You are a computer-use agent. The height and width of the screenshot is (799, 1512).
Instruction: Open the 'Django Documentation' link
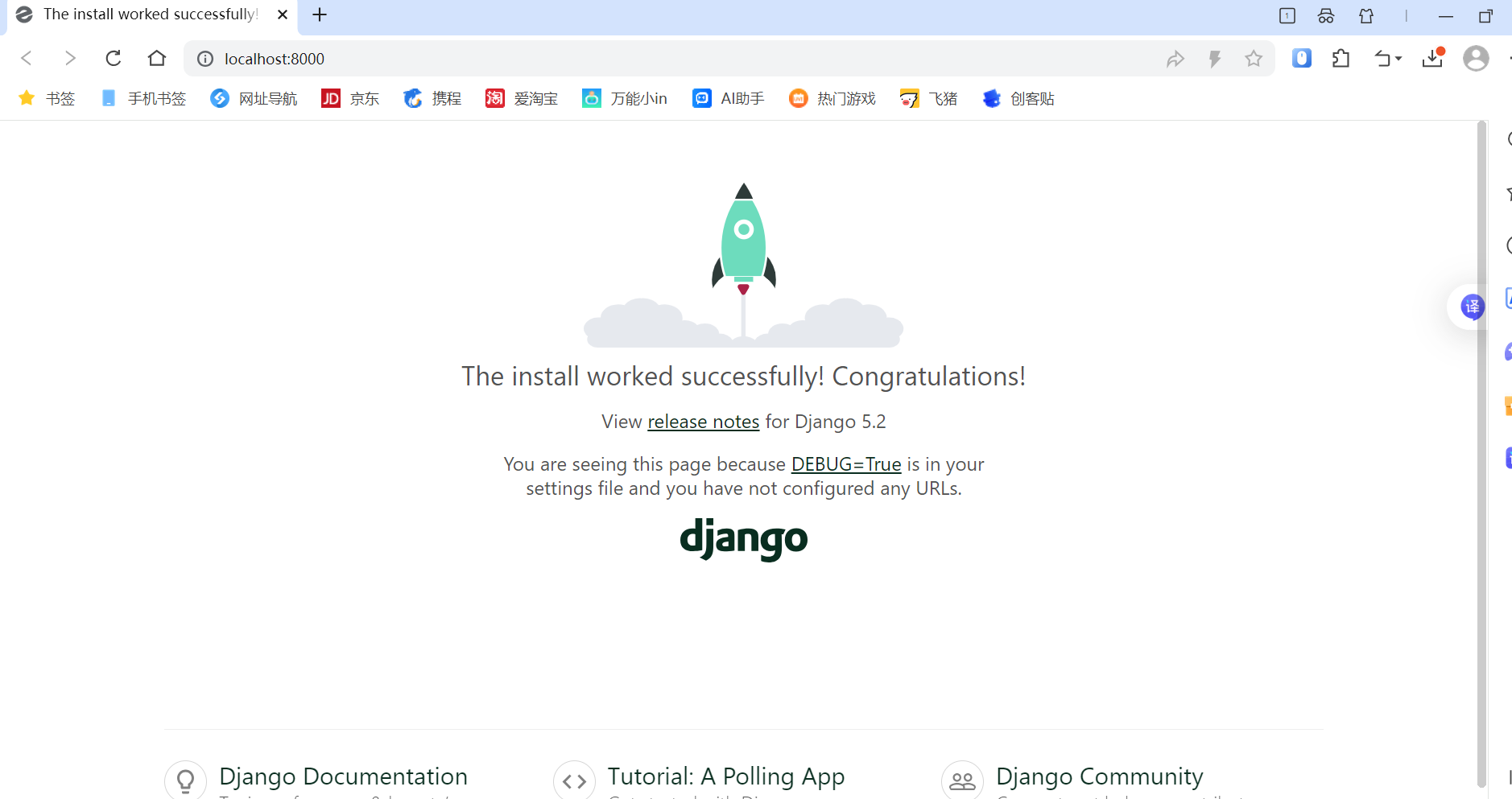[343, 776]
